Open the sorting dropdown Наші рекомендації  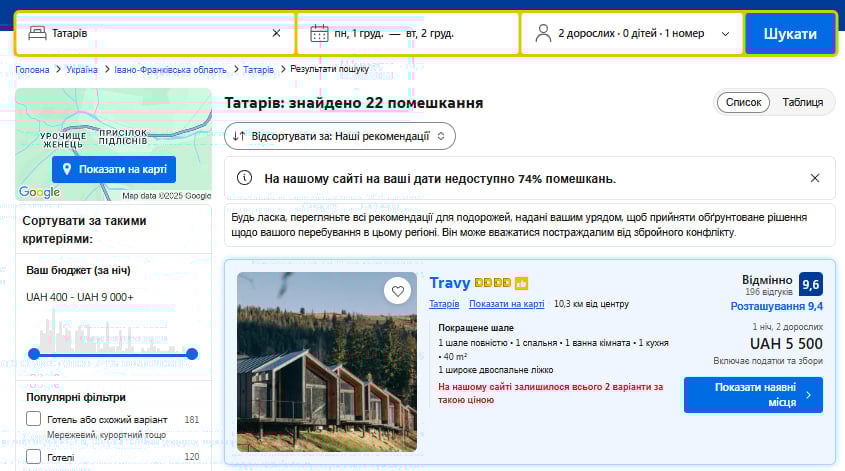point(340,136)
